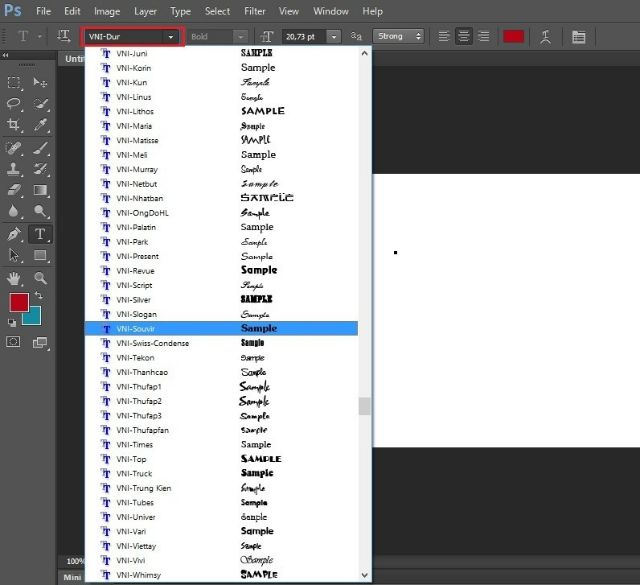Screen dimensions: 640x585
Task: Change the screen mode
Action: 40,342
